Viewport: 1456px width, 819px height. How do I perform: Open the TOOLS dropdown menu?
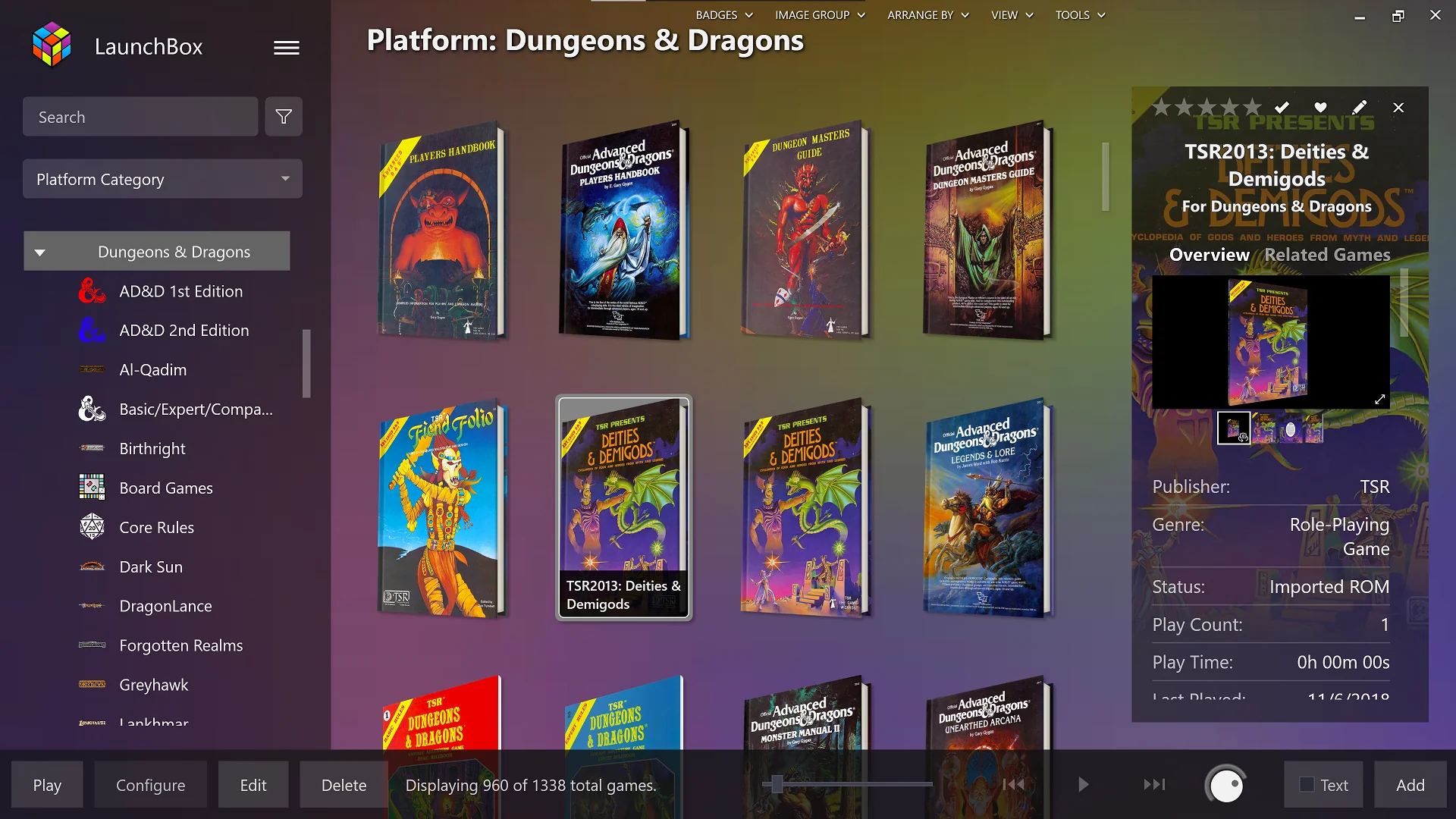point(1081,15)
